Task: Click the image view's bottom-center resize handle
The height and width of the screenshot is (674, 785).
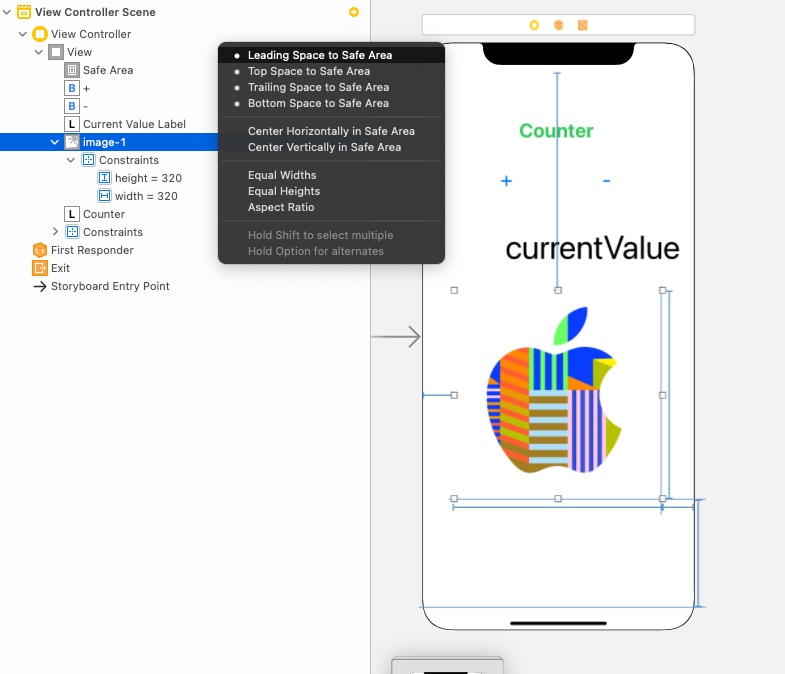Action: pyautogui.click(x=558, y=499)
